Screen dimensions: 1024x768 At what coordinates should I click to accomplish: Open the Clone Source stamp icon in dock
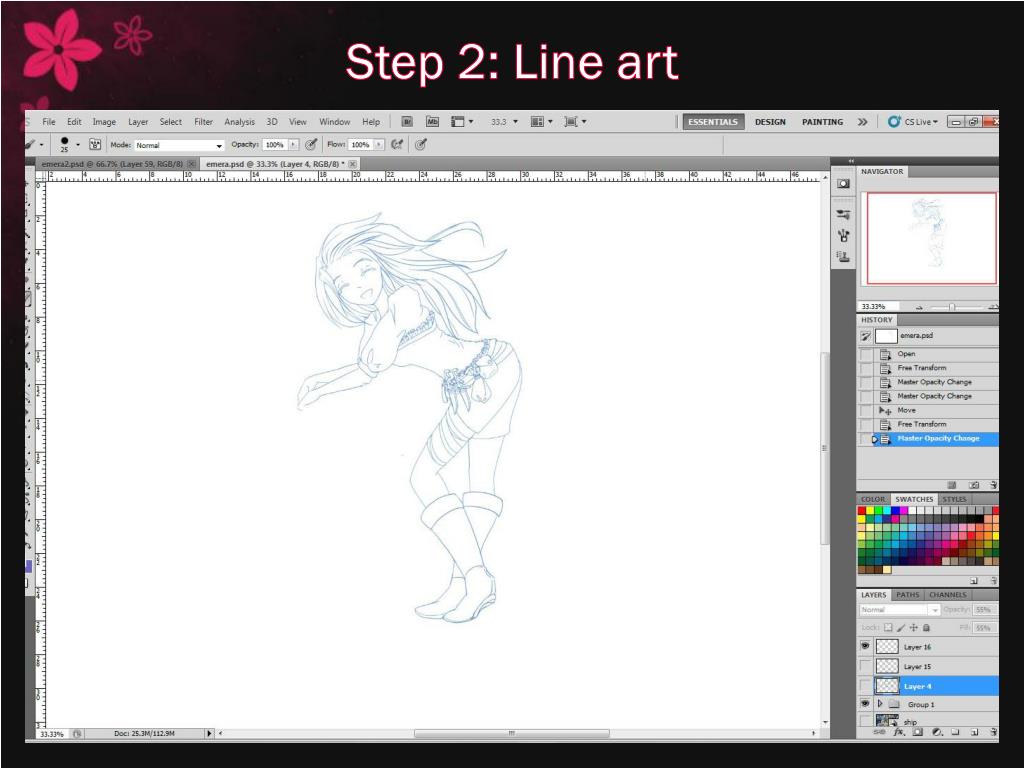click(843, 257)
